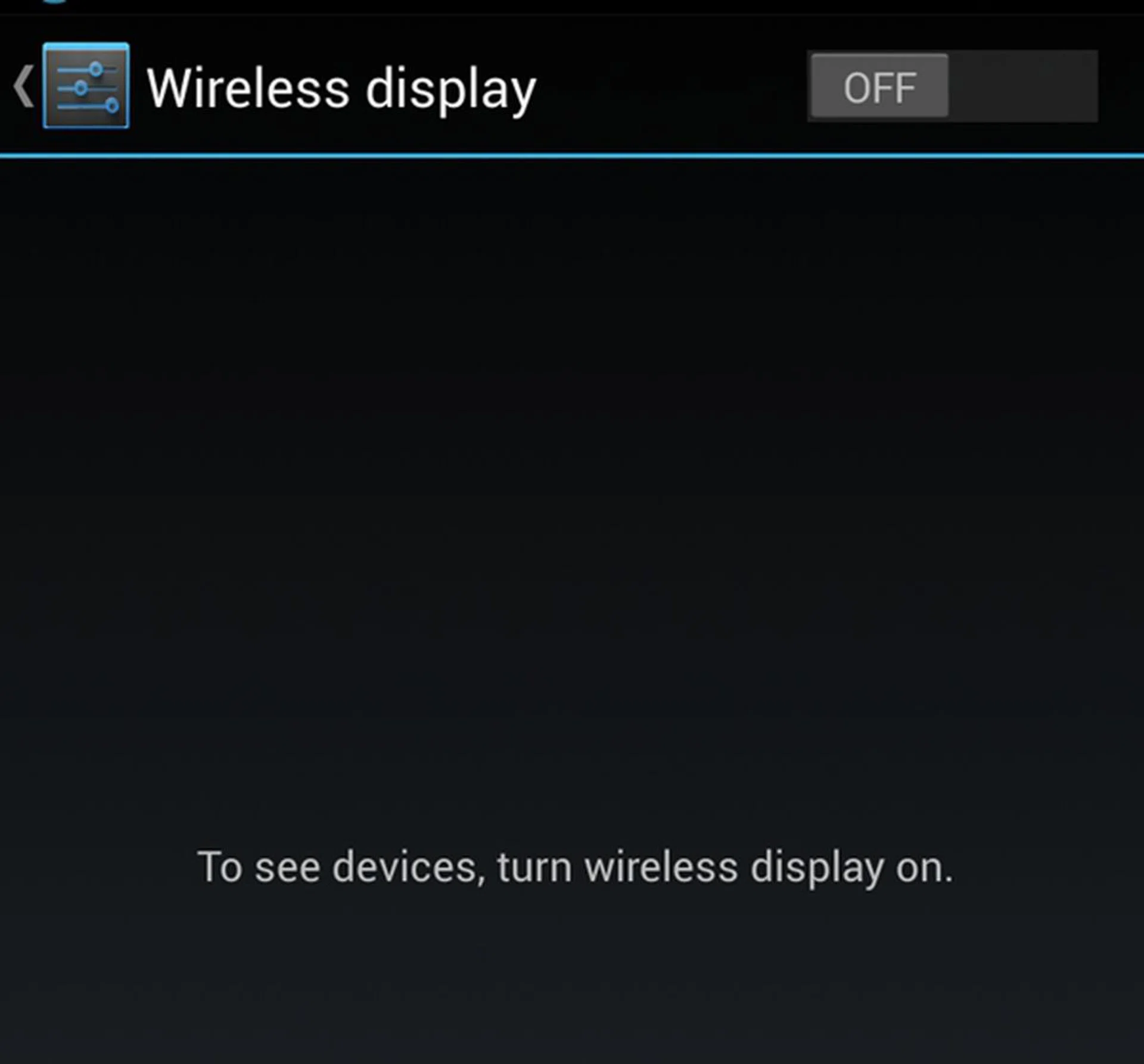Click the settings equalizer app icon
Image resolution: width=1144 pixels, height=1064 pixels.
click(x=86, y=86)
